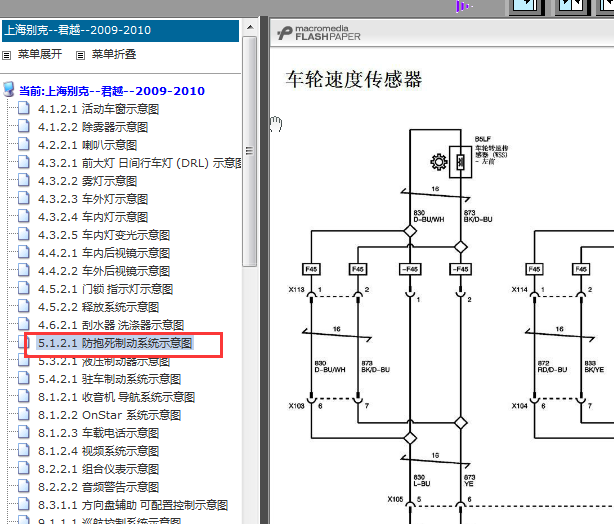Screen dimensions: 614x524
Task: Click page icon for 4.3.2.2 雾灯示意图
Action: coord(23,180)
